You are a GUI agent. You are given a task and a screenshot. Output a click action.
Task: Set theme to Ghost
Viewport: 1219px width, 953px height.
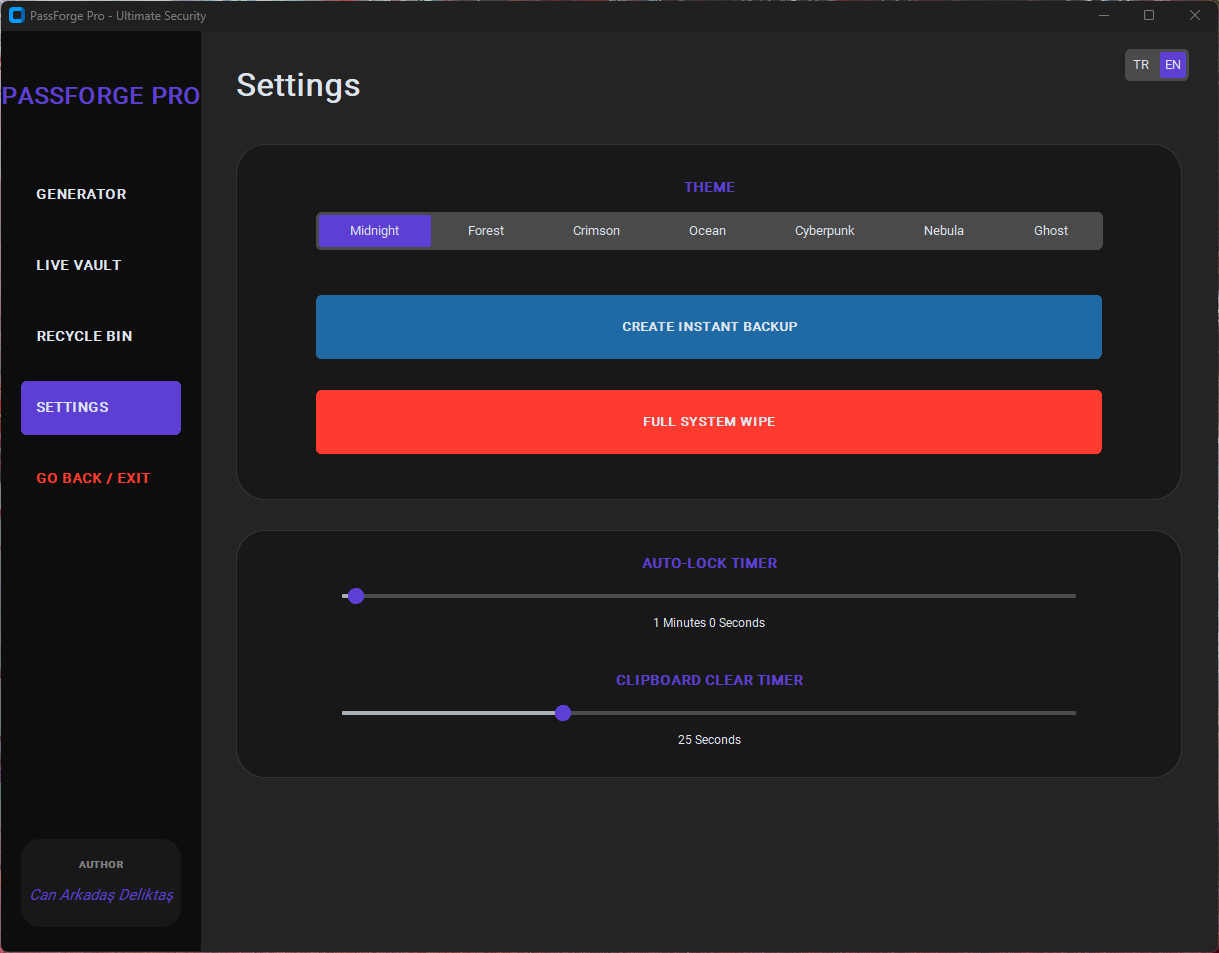pyautogui.click(x=1051, y=231)
